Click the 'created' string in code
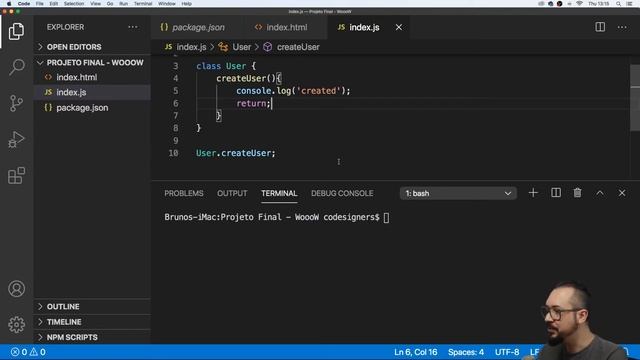Viewport: 640px width, 360px height. coord(318,91)
